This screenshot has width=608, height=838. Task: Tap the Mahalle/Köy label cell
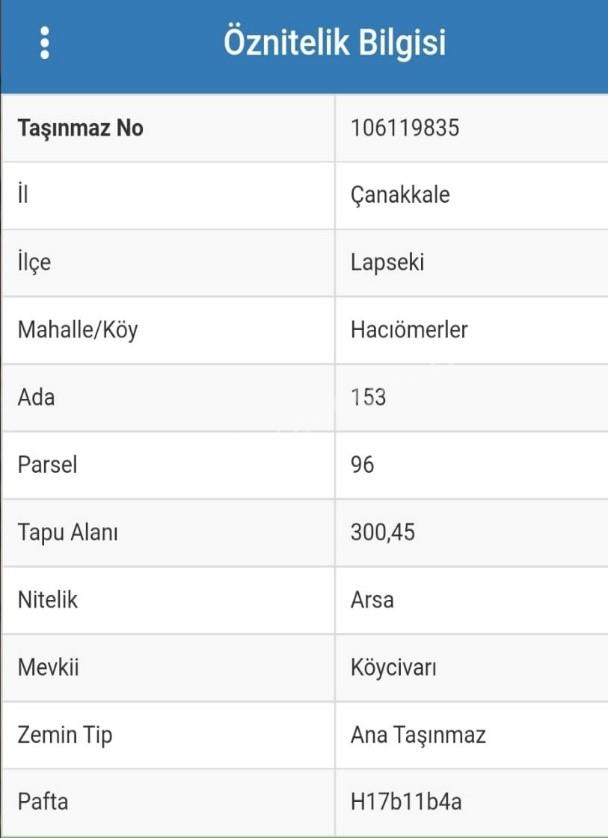(168, 330)
